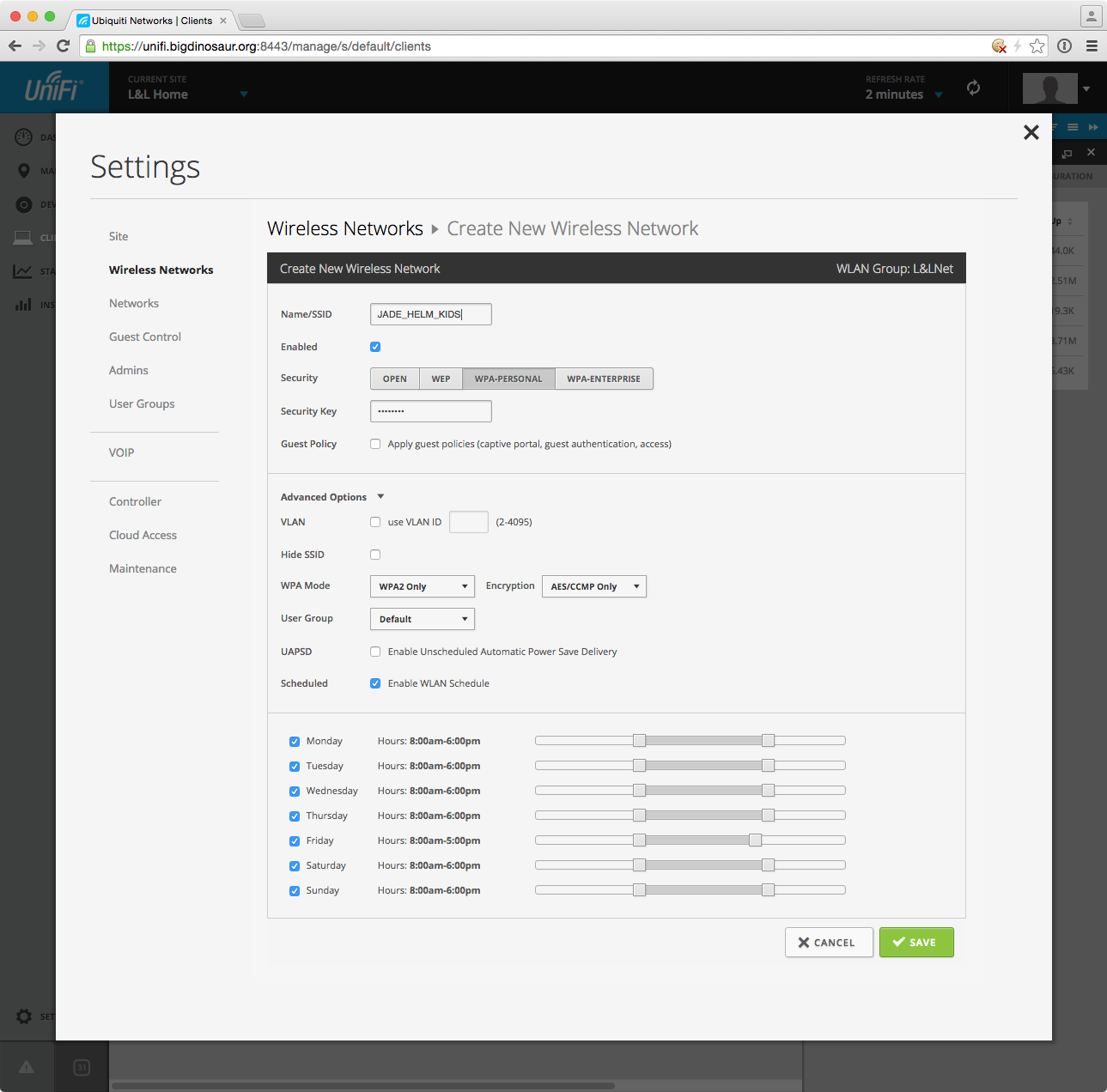
Task: Select WPA-Enterprise security option
Action: 604,379
